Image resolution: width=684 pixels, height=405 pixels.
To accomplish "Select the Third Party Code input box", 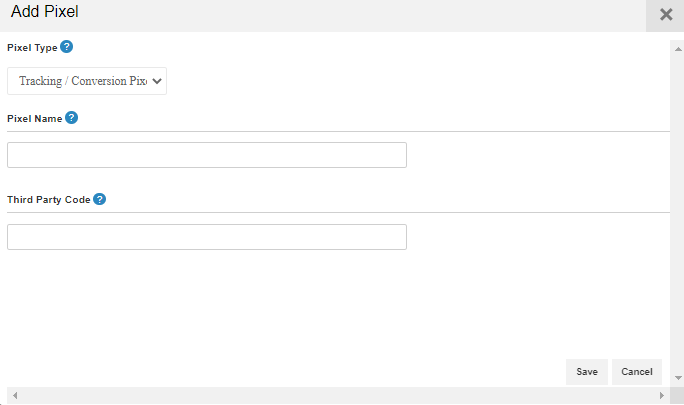I will [207, 237].
